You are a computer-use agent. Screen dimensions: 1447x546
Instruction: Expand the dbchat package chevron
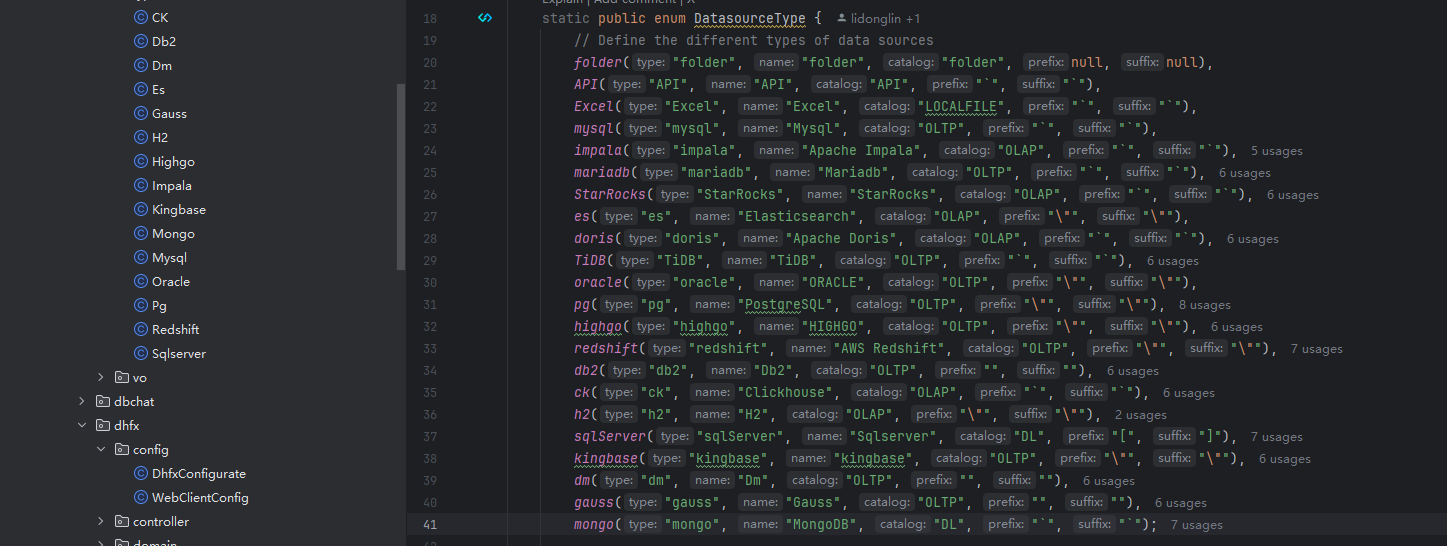[x=82, y=401]
